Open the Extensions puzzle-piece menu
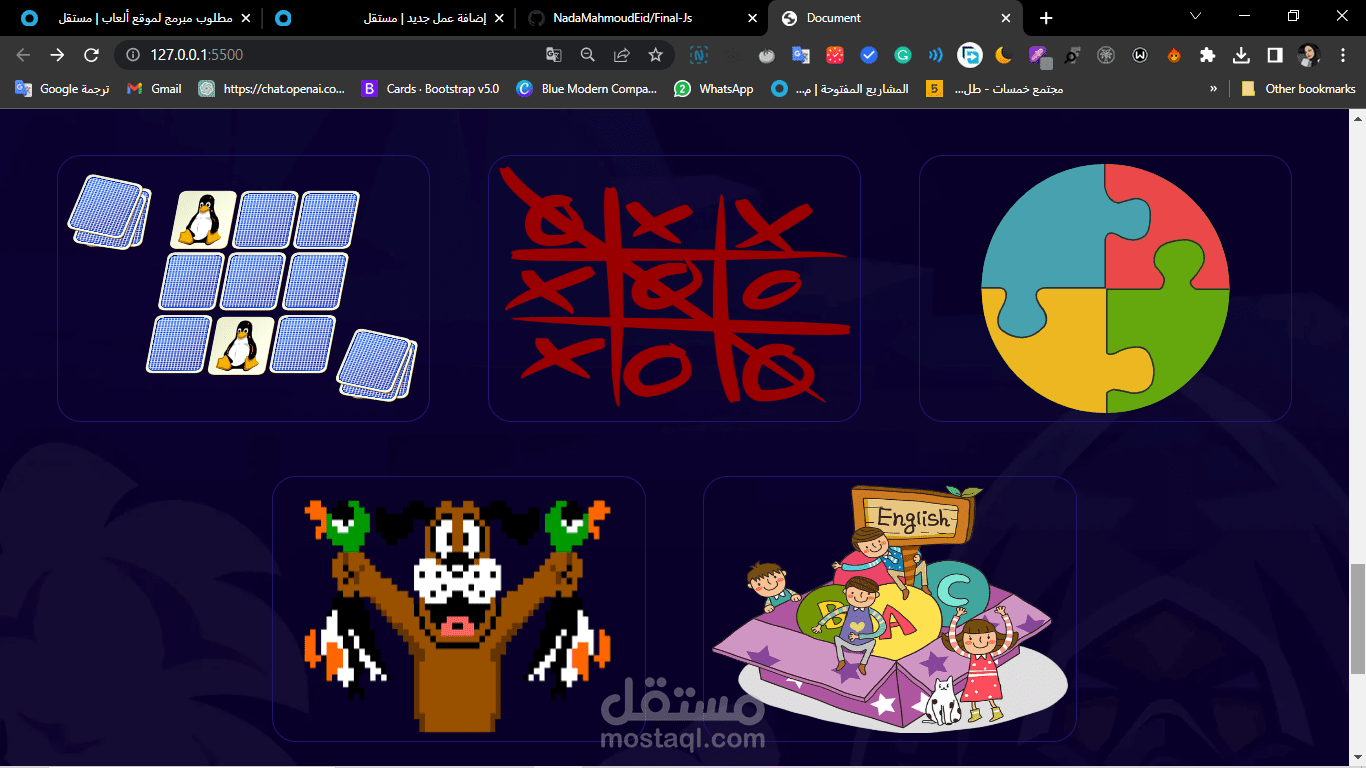 pos(1207,55)
